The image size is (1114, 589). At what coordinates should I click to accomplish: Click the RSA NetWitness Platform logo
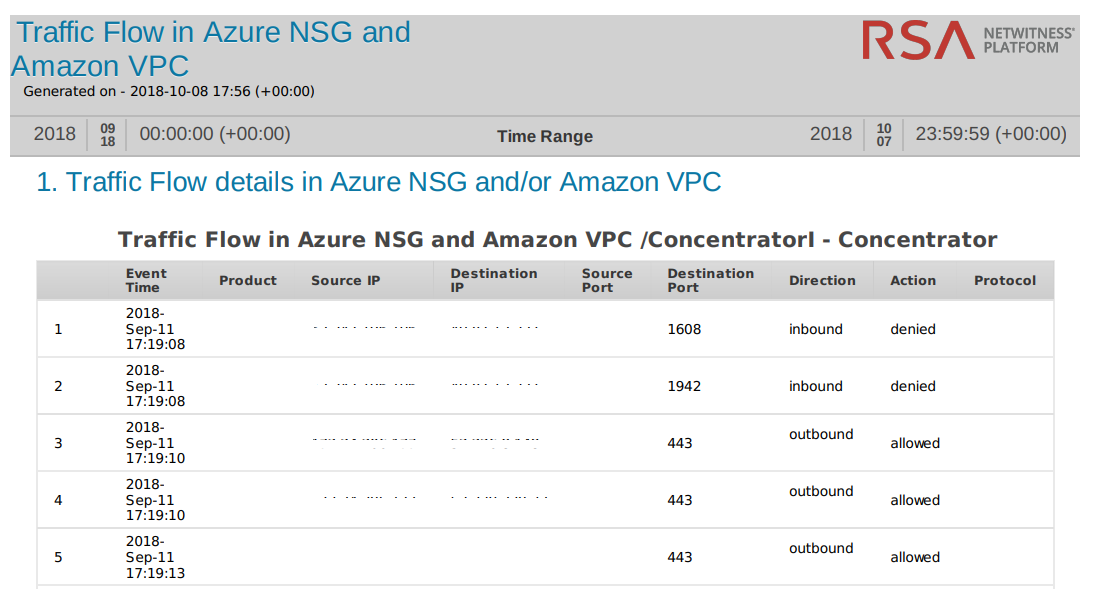(967, 40)
